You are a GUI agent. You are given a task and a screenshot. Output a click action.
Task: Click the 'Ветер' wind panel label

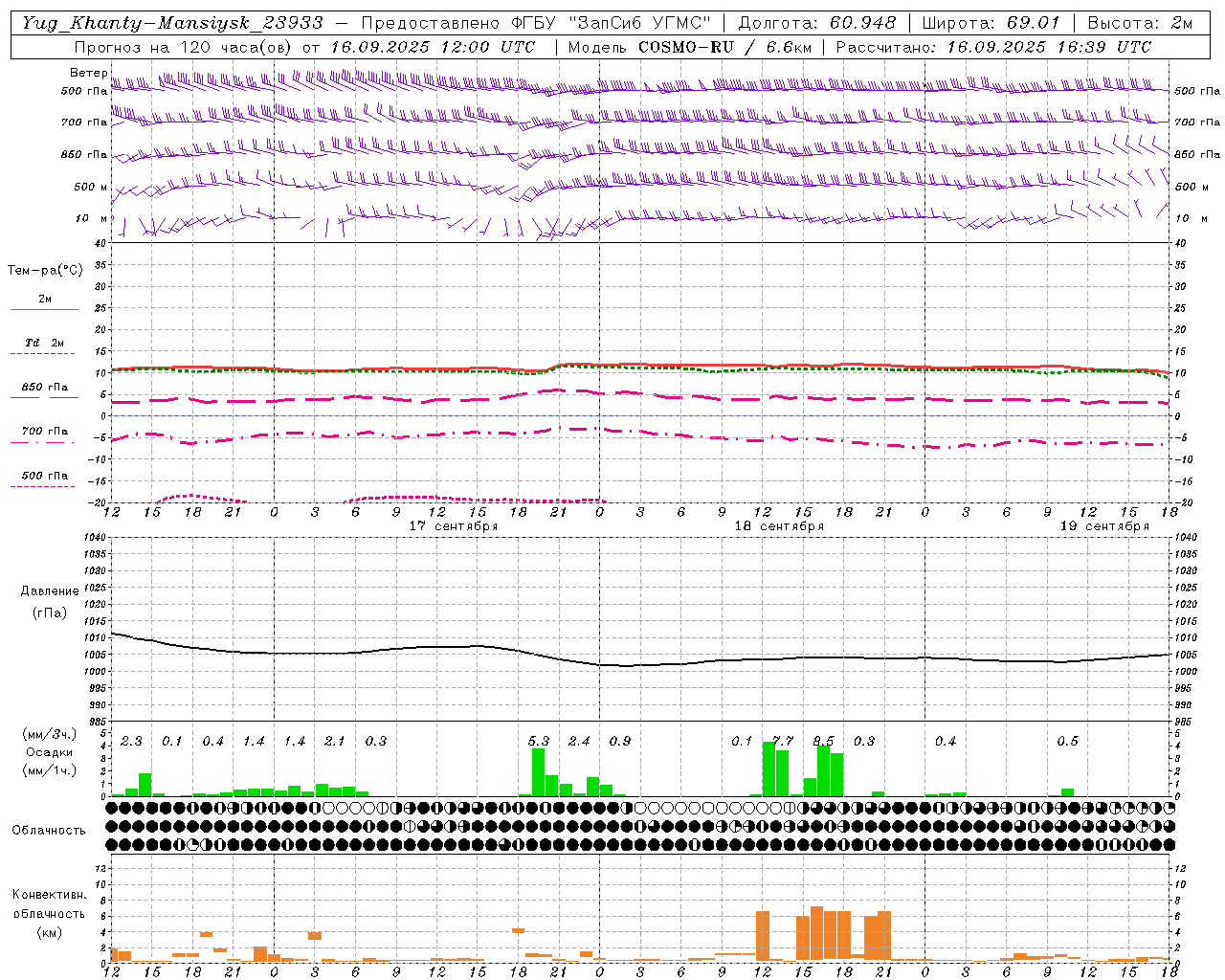pyautogui.click(x=89, y=73)
